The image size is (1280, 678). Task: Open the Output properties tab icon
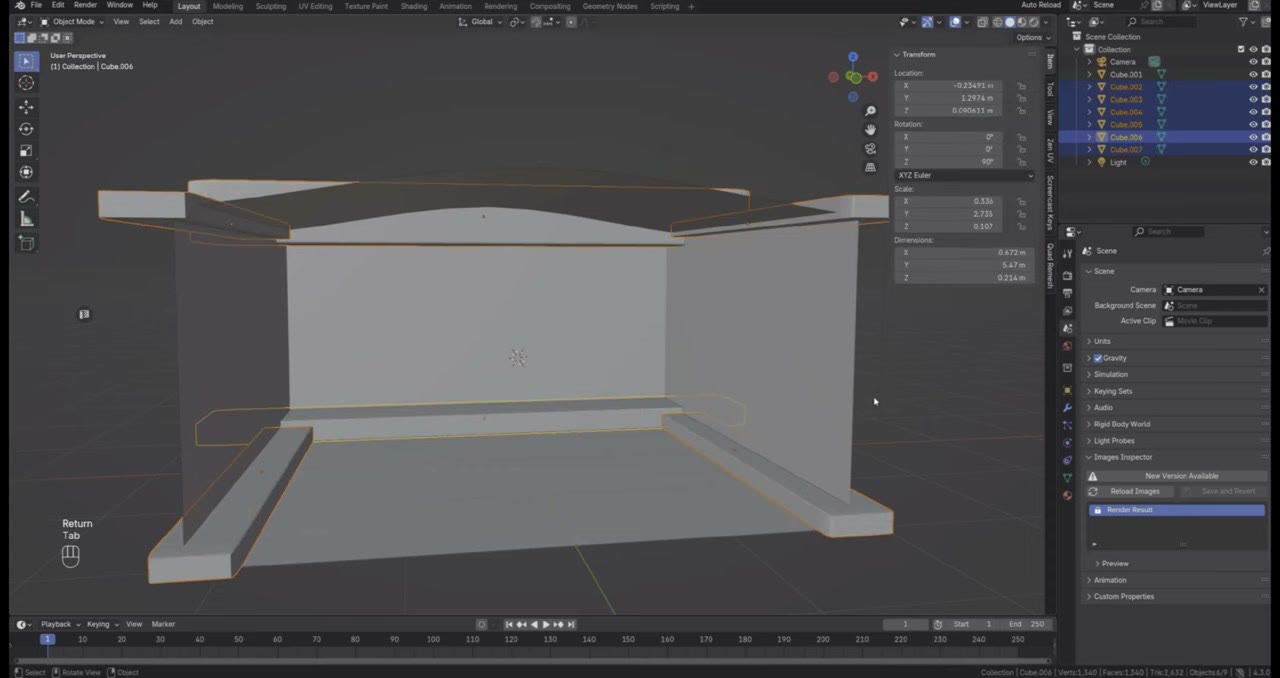1067,293
